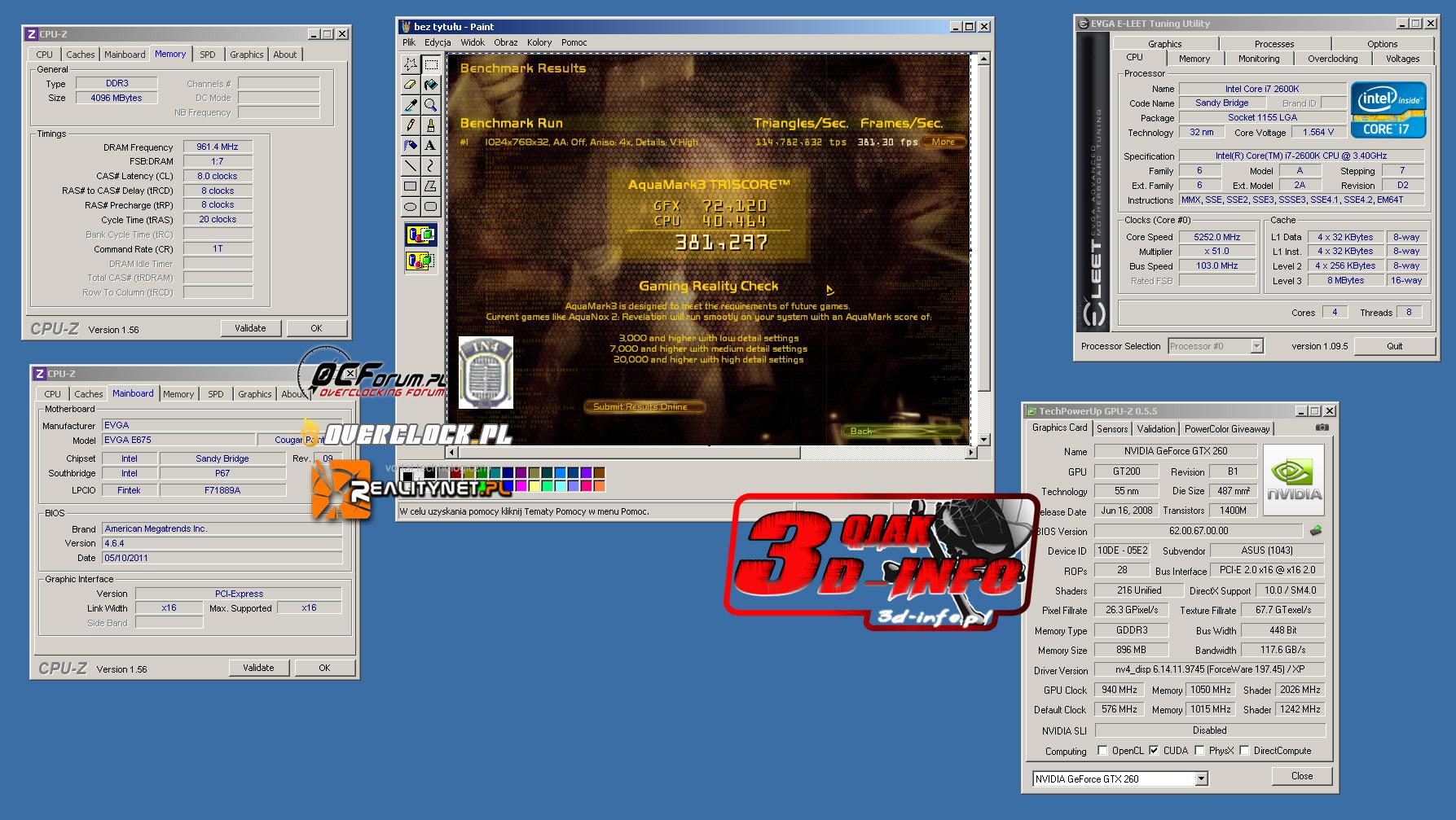1456x820 pixels.
Task: Pick the Rectangle shape tool
Action: [411, 186]
